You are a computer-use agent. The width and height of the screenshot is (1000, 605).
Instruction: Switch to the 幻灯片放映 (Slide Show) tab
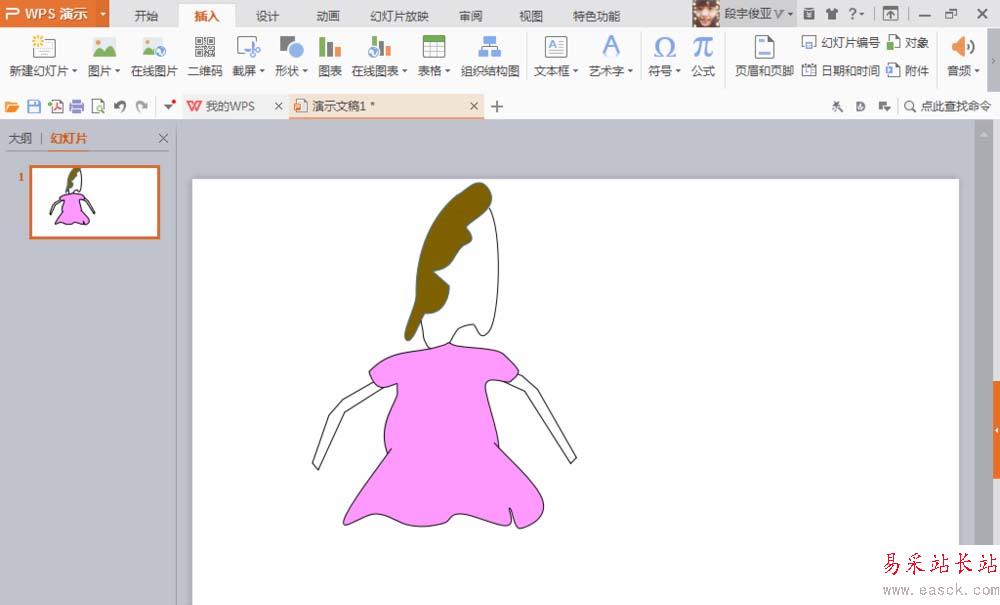click(399, 16)
